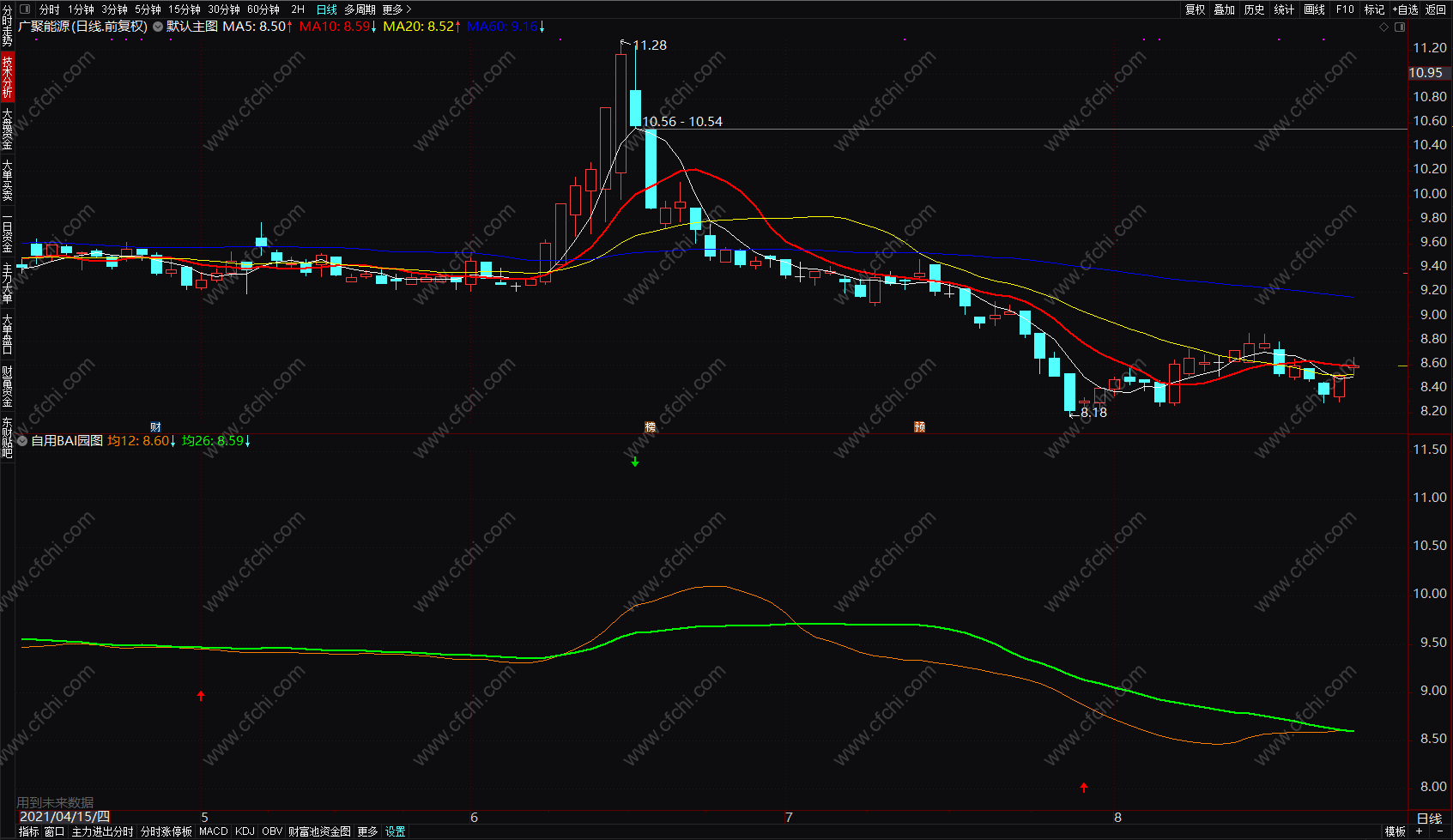Select the KDJ indicator

[x=245, y=832]
